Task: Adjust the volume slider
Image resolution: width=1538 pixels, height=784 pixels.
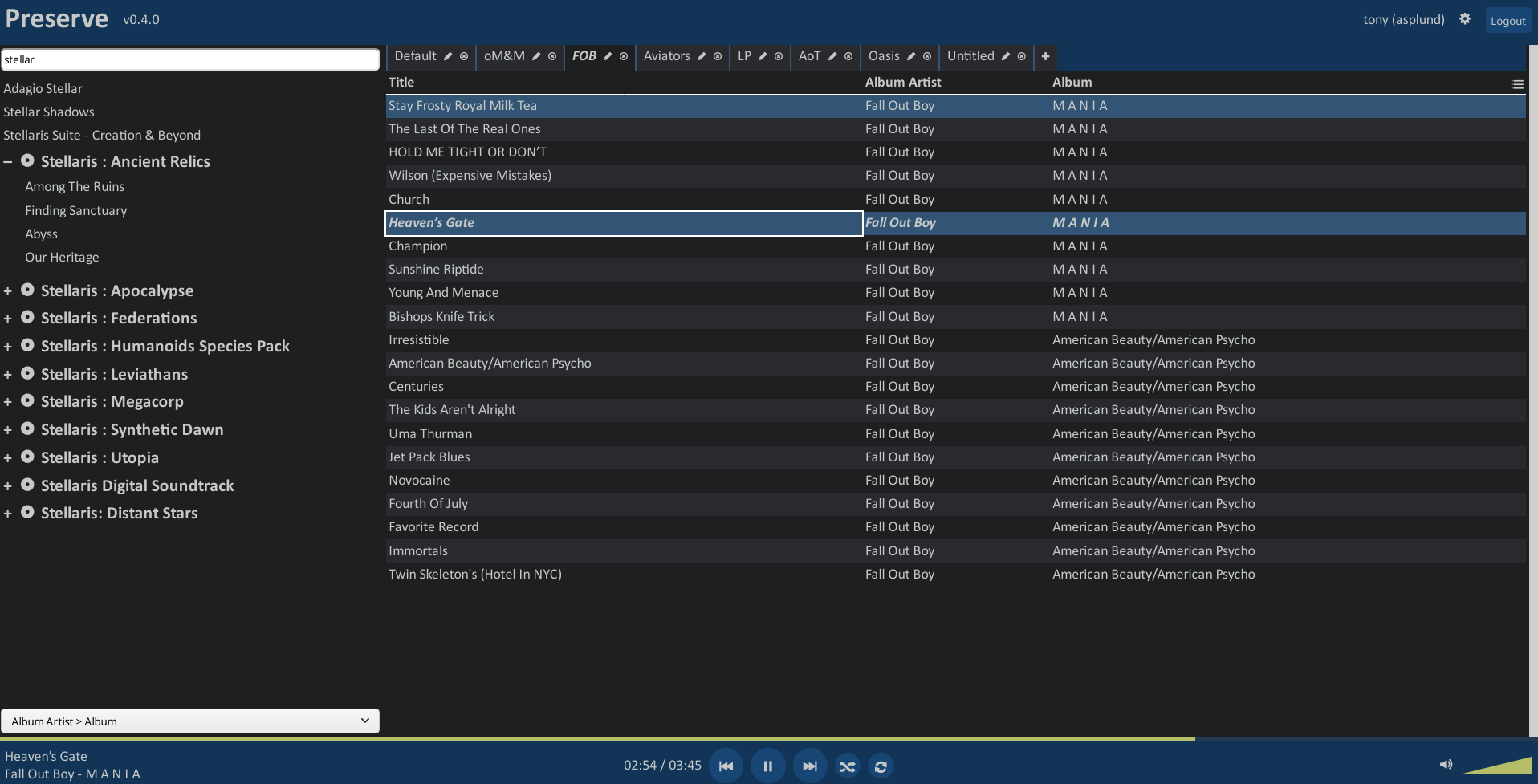Action: tap(1495, 765)
